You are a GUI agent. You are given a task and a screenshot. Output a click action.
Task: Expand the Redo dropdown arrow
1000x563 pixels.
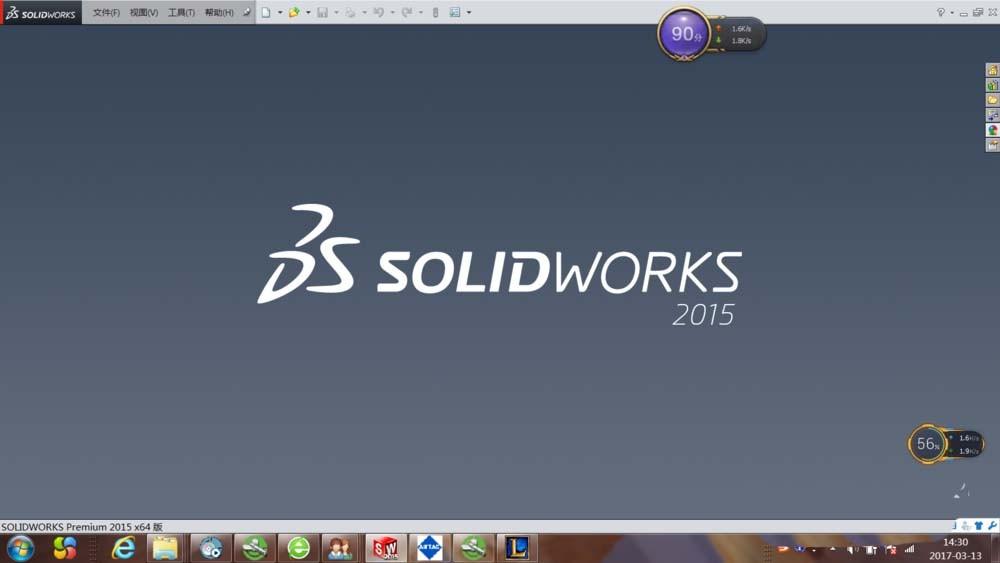pos(420,12)
